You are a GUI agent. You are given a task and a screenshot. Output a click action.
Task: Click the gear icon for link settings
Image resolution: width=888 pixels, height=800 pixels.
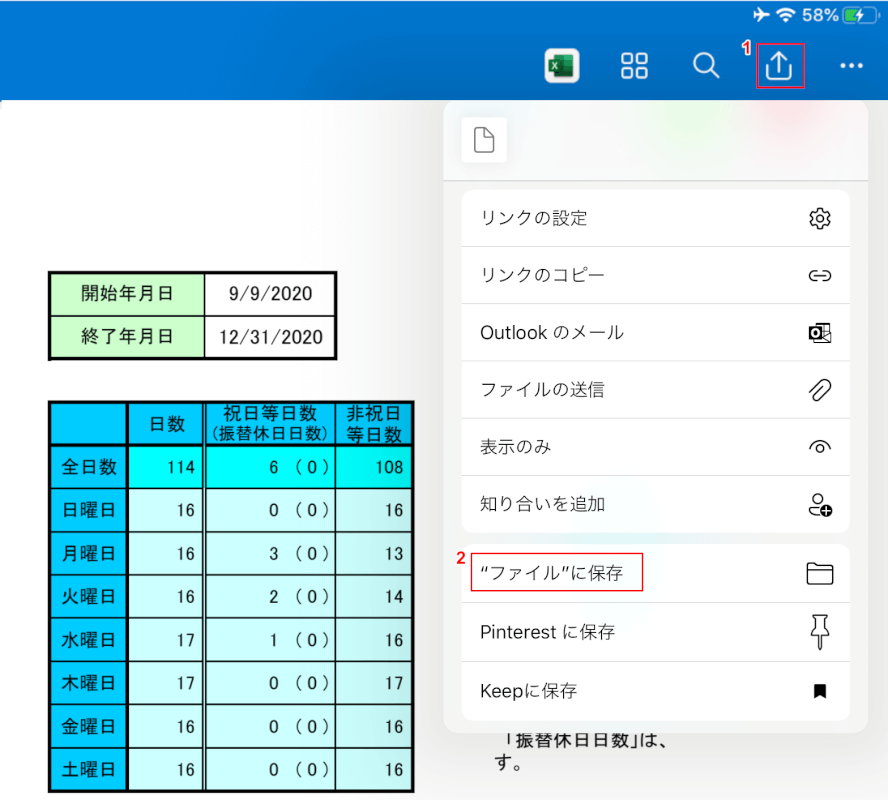coord(819,218)
